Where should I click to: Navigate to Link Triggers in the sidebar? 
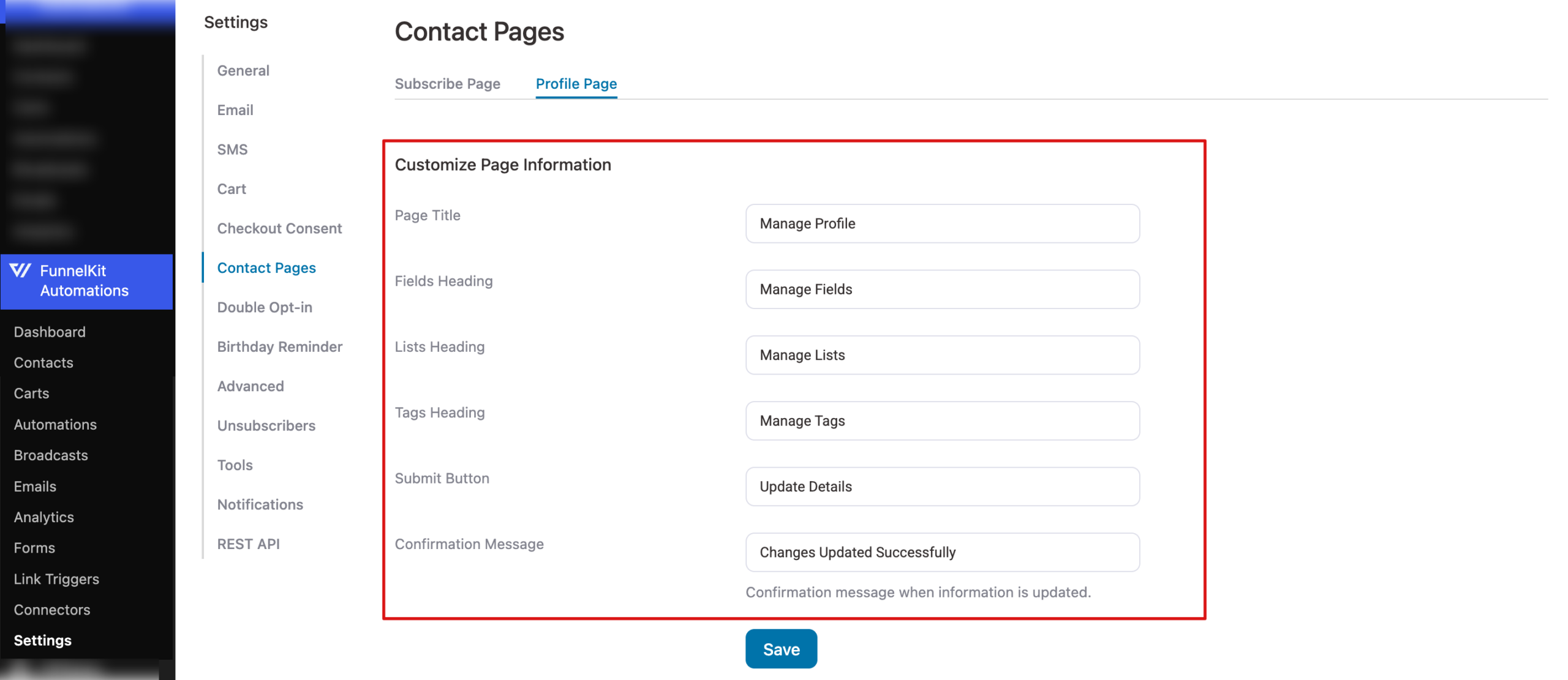(x=56, y=578)
